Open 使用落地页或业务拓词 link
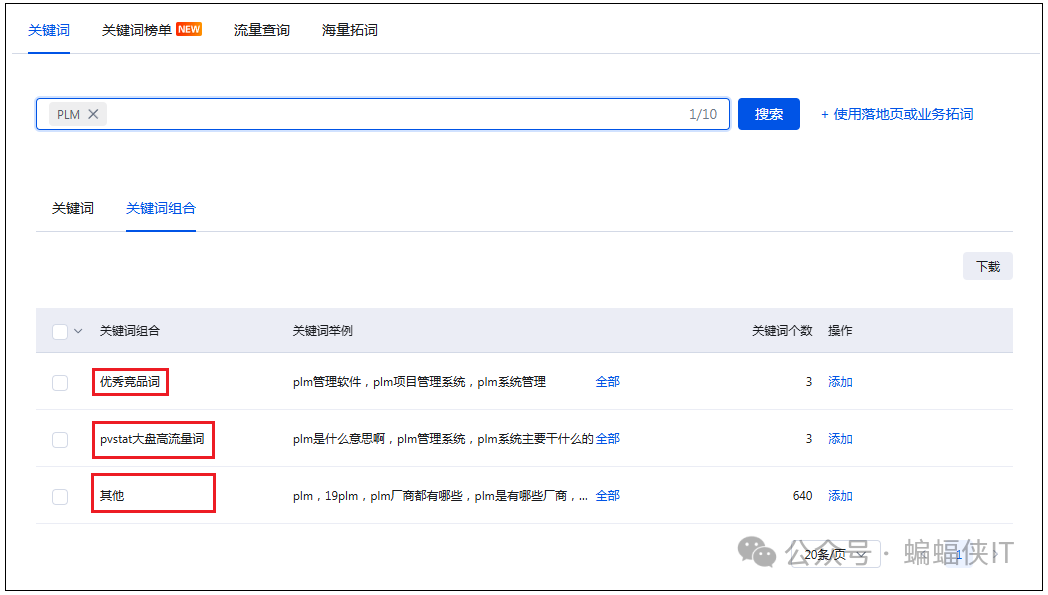1048x595 pixels. pos(897,114)
